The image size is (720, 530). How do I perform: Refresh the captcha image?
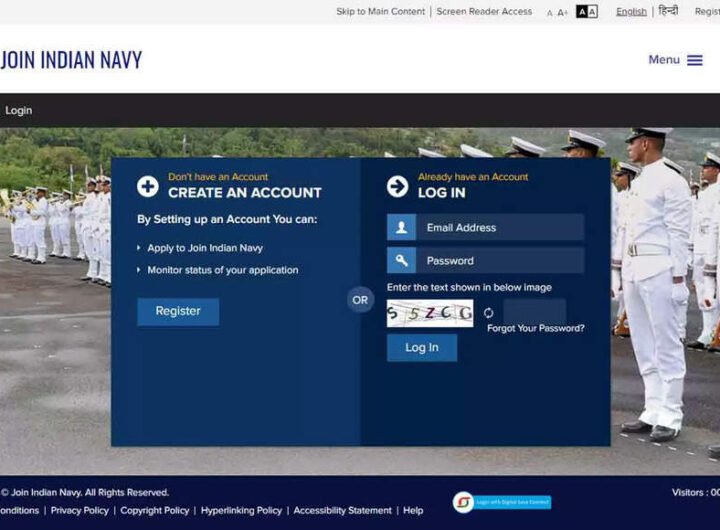pos(489,313)
